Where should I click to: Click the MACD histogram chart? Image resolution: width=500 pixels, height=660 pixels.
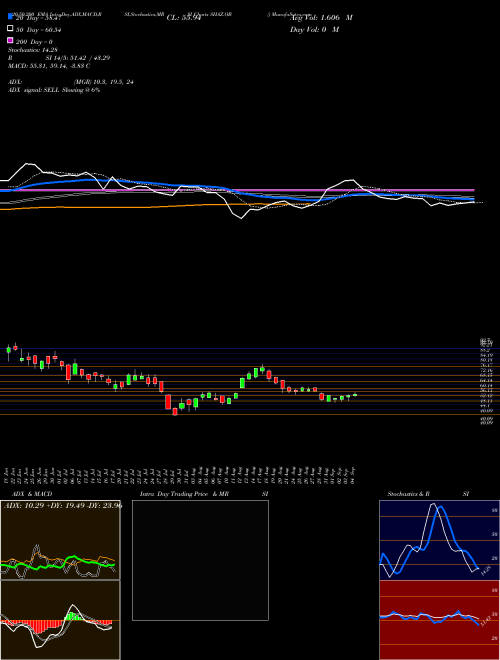(60, 620)
